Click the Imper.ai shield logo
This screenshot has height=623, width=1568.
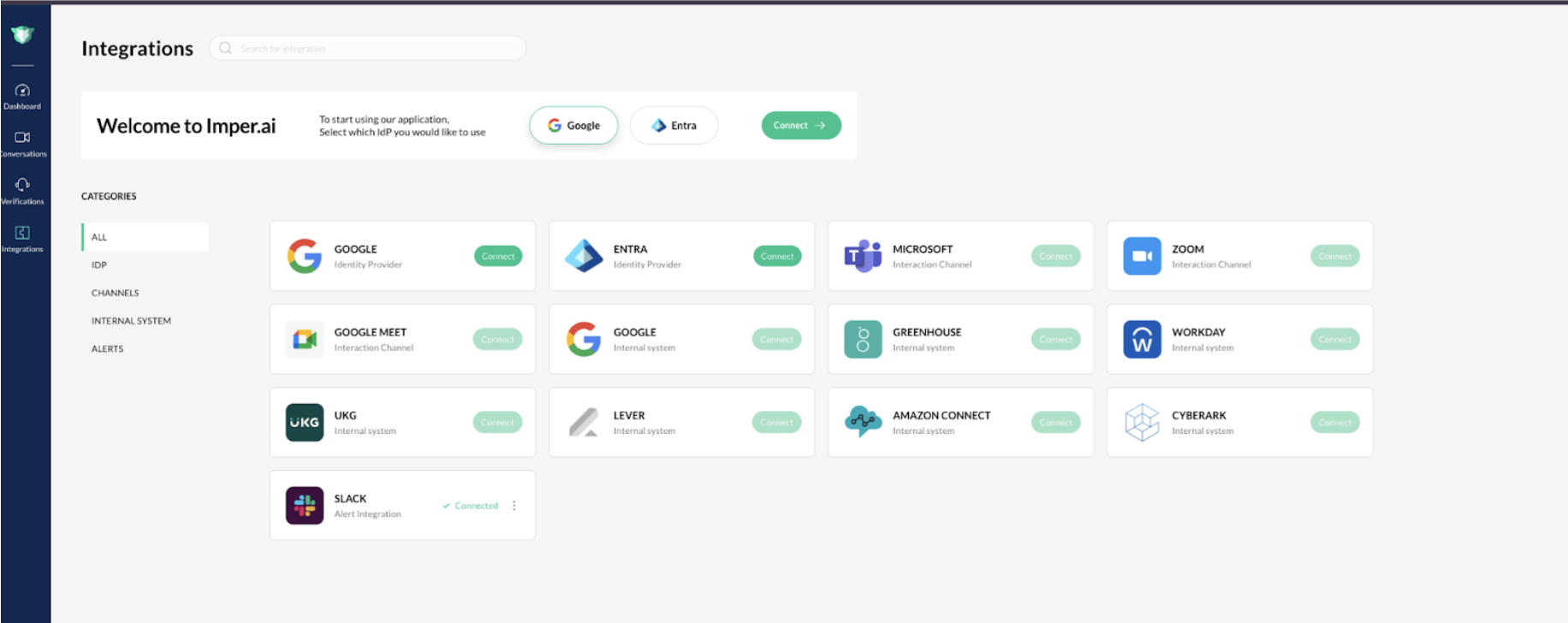point(22,34)
